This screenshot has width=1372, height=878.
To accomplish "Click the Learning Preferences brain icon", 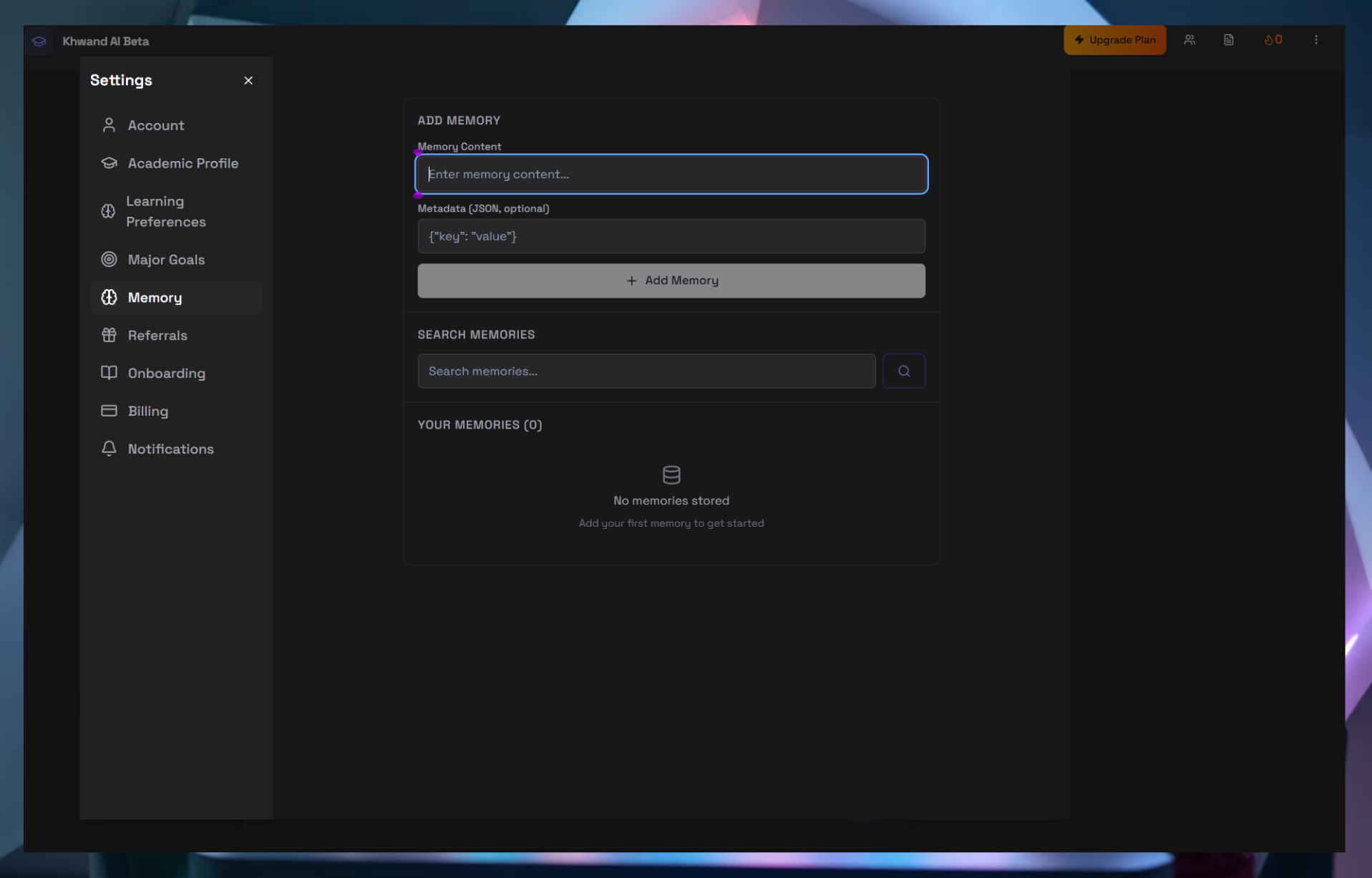I will click(x=109, y=210).
